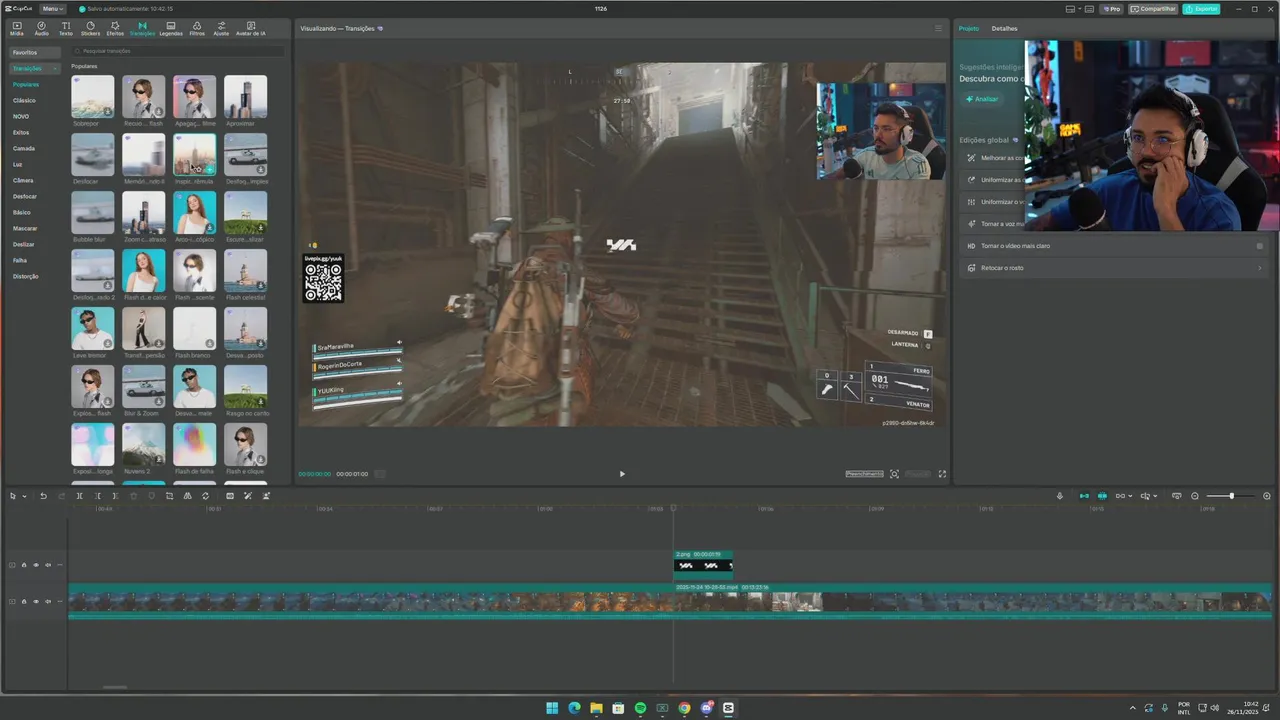Screen dimensions: 1280x720
Task: Collapse the Transições category in sidebar
Action: click(56, 69)
